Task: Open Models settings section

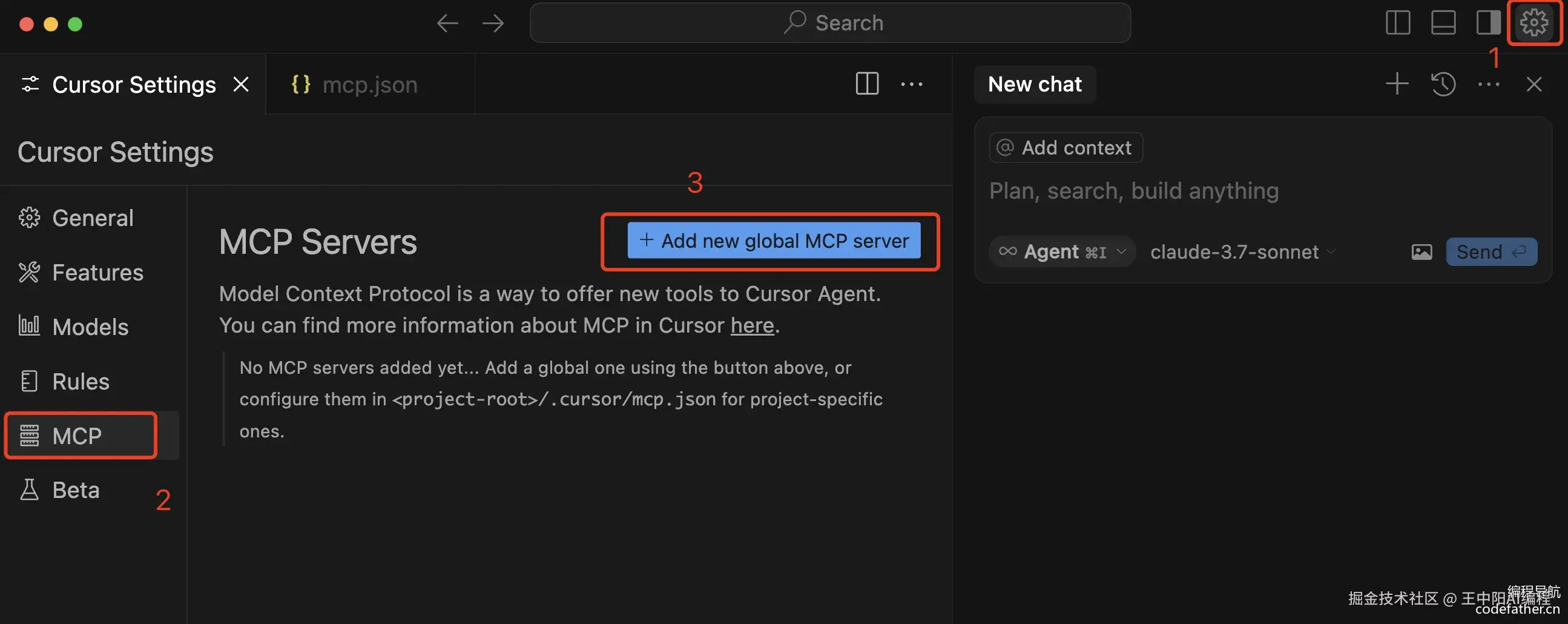Action: [90, 327]
